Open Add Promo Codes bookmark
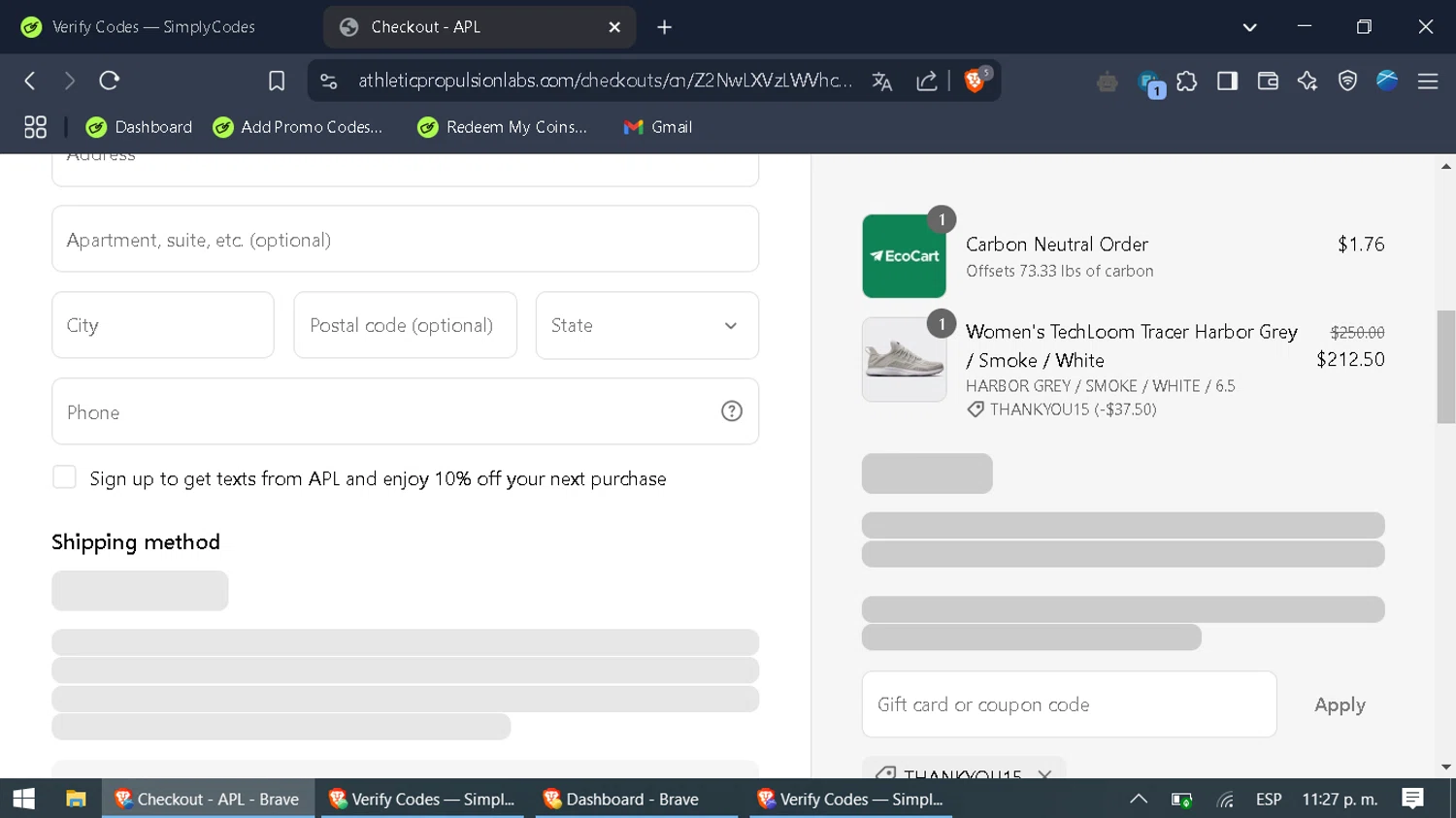 [298, 127]
